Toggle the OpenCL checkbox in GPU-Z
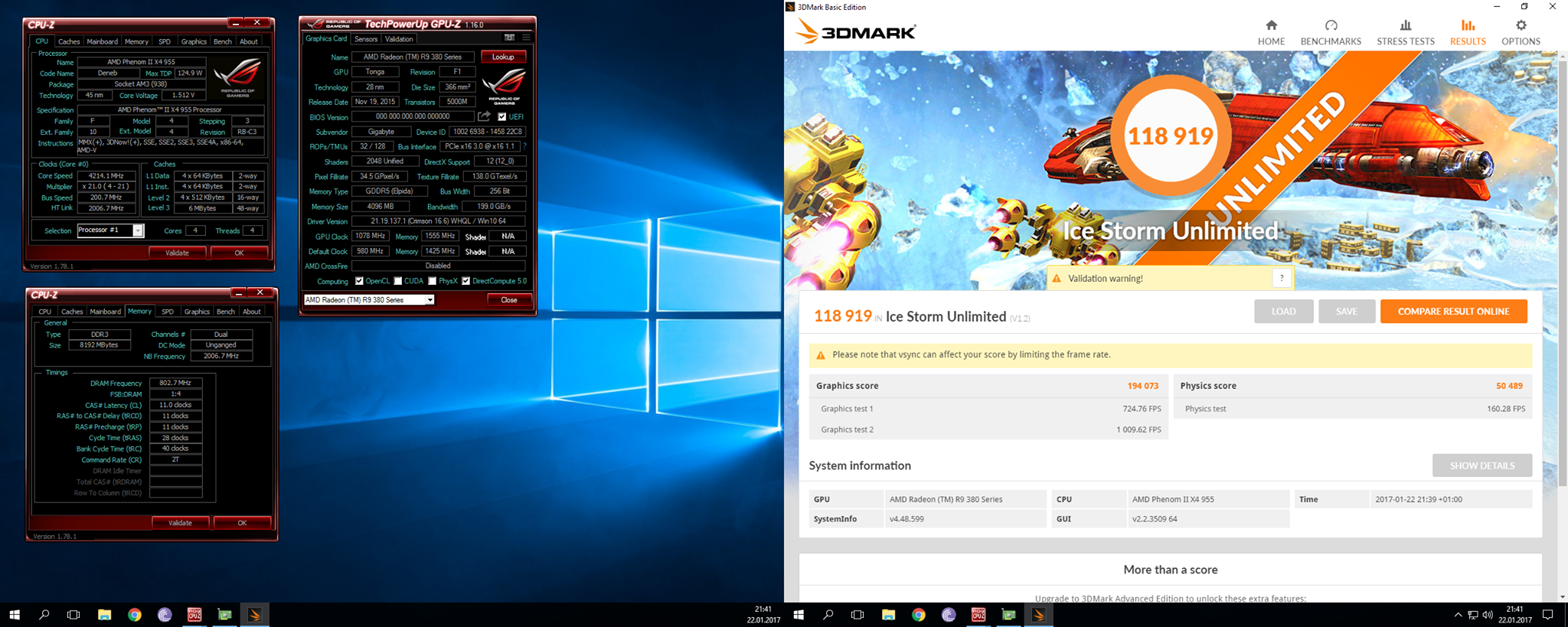This screenshot has height=627, width=1568. click(x=359, y=281)
